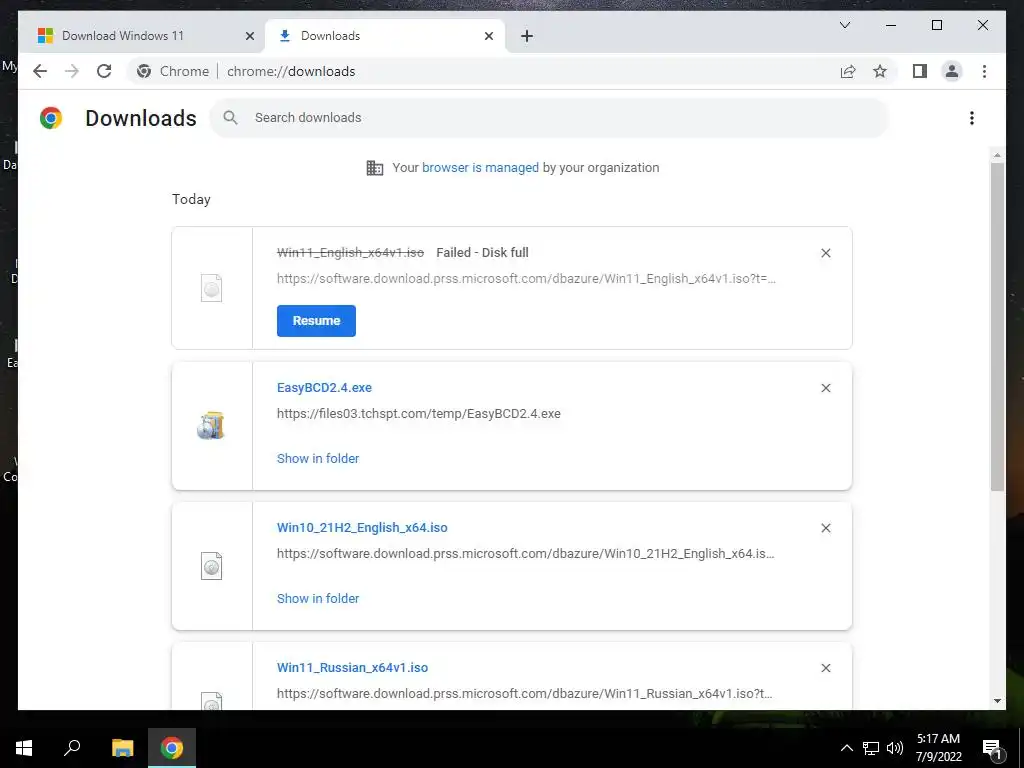Click the Win10_21H2 ISO file icon
Screen dimensions: 1024x768
[x=212, y=566]
